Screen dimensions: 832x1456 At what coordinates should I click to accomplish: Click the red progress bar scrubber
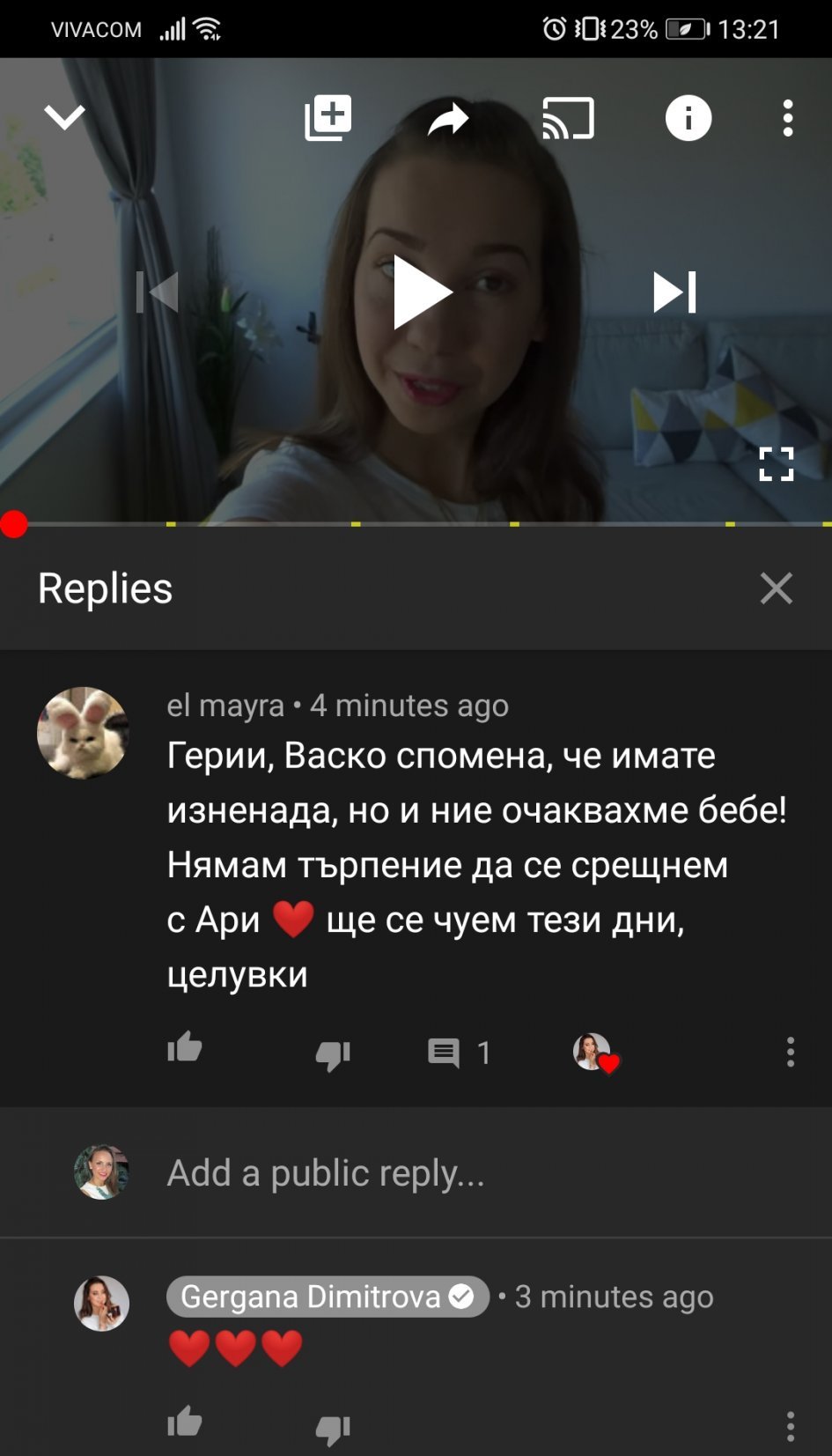[14, 524]
